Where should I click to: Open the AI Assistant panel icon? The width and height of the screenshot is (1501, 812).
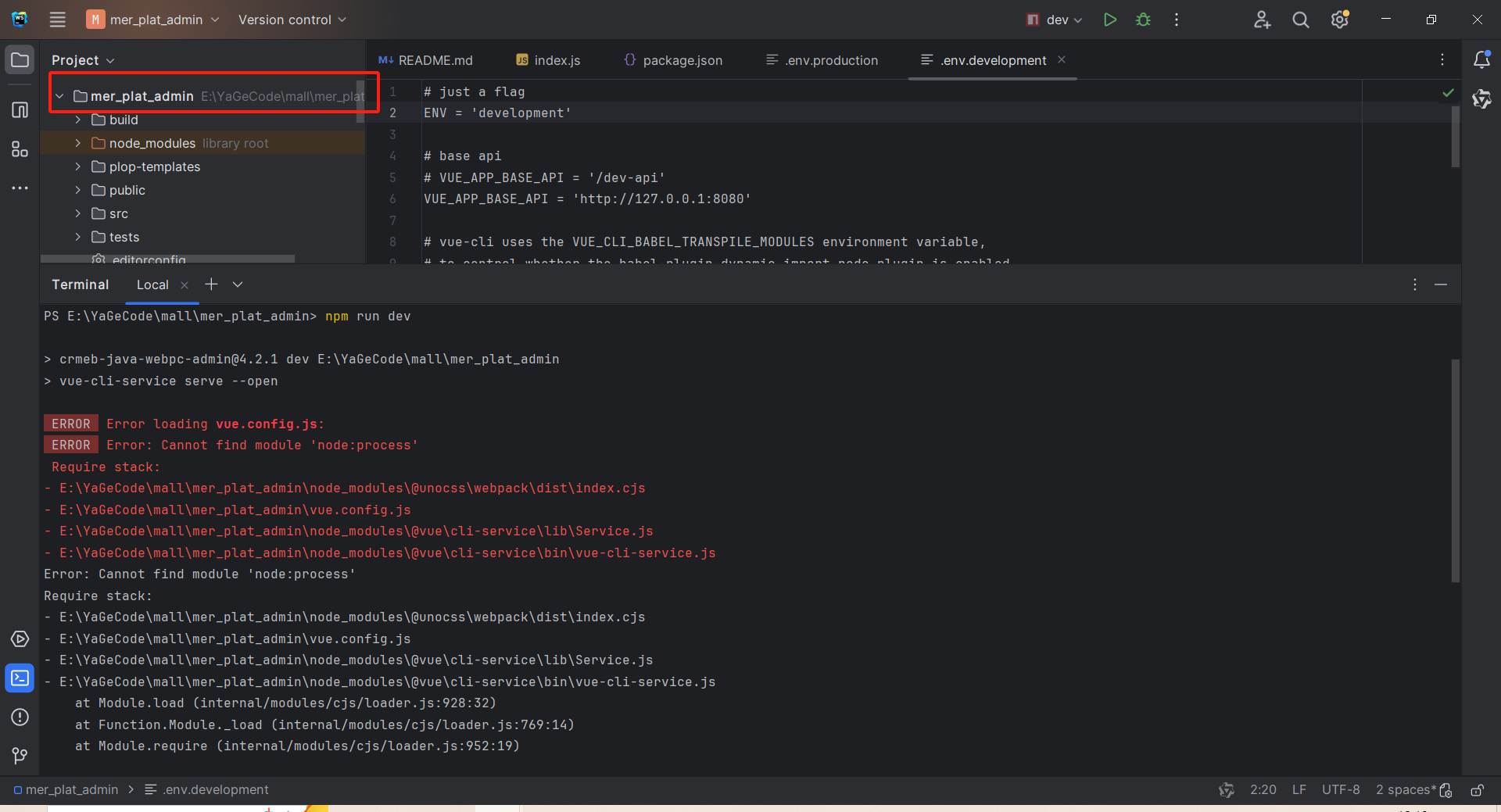(x=1481, y=99)
